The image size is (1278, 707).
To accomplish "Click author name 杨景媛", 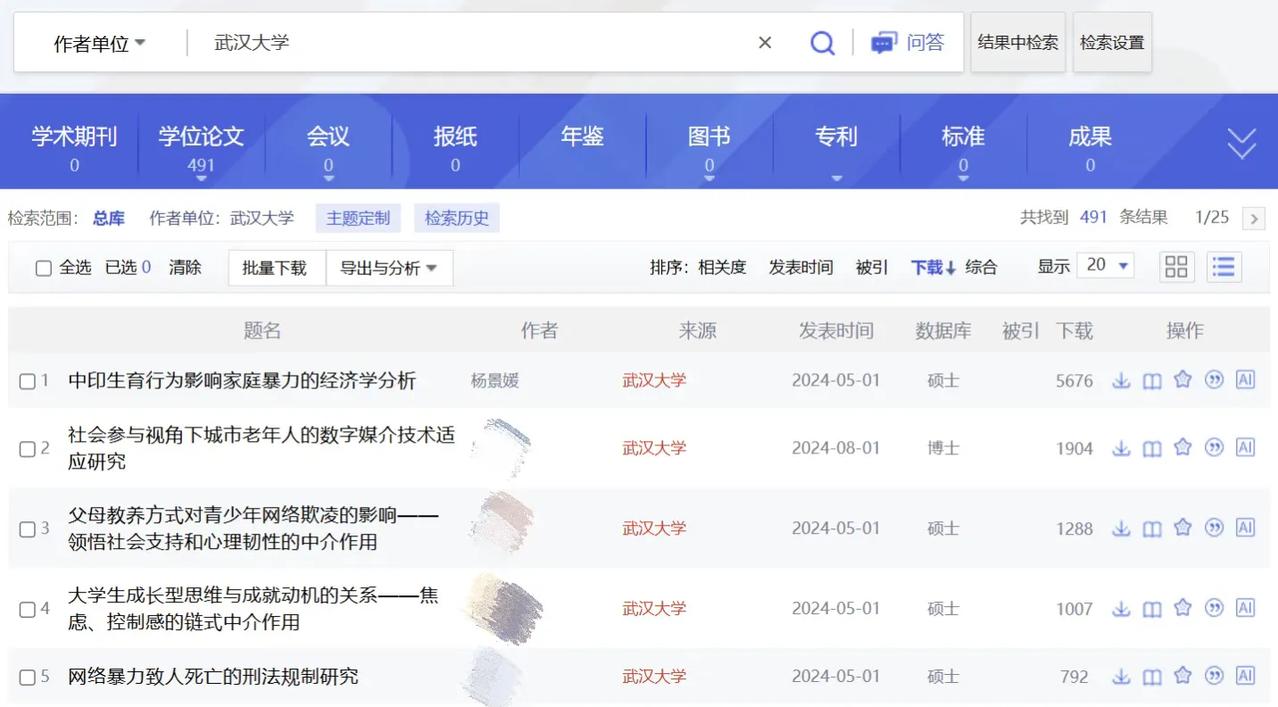I will 495,381.
